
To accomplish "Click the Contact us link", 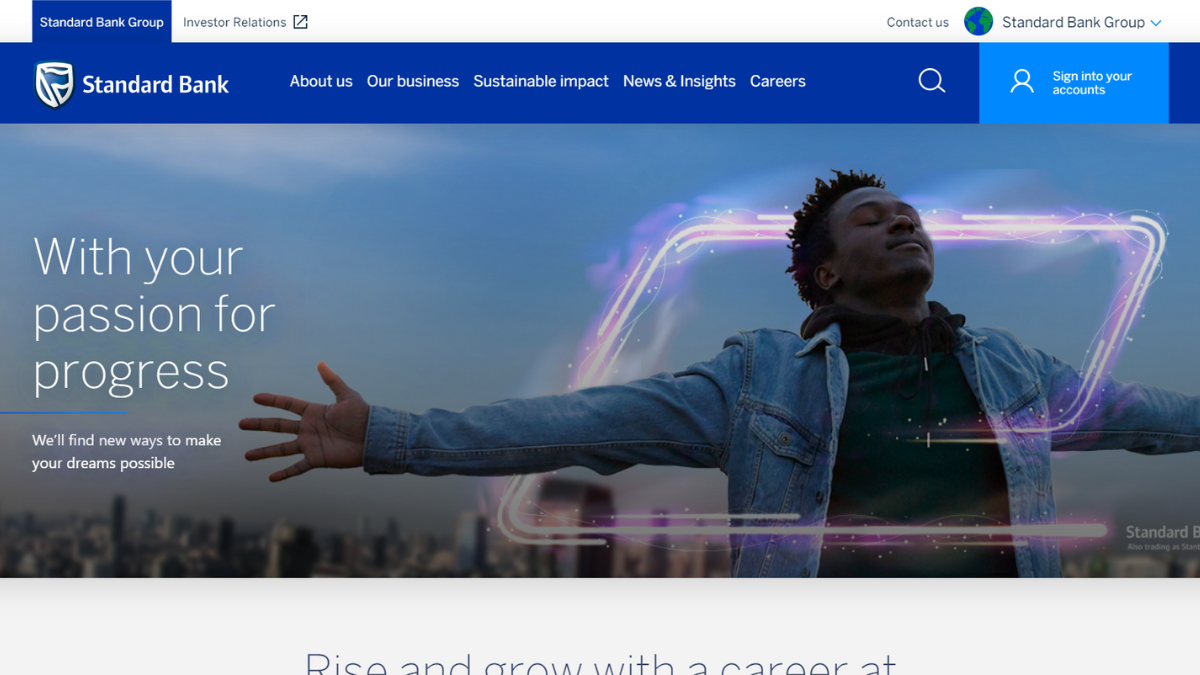I will click(916, 21).
